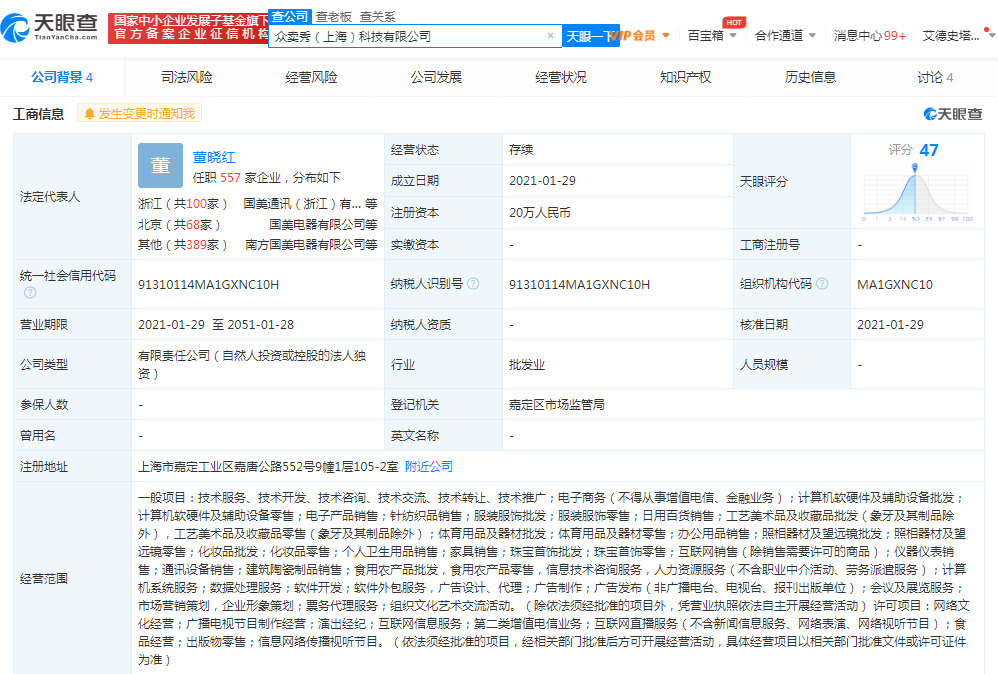Click the 工商信息 section heading
The width and height of the screenshot is (998, 674).
click(38, 114)
